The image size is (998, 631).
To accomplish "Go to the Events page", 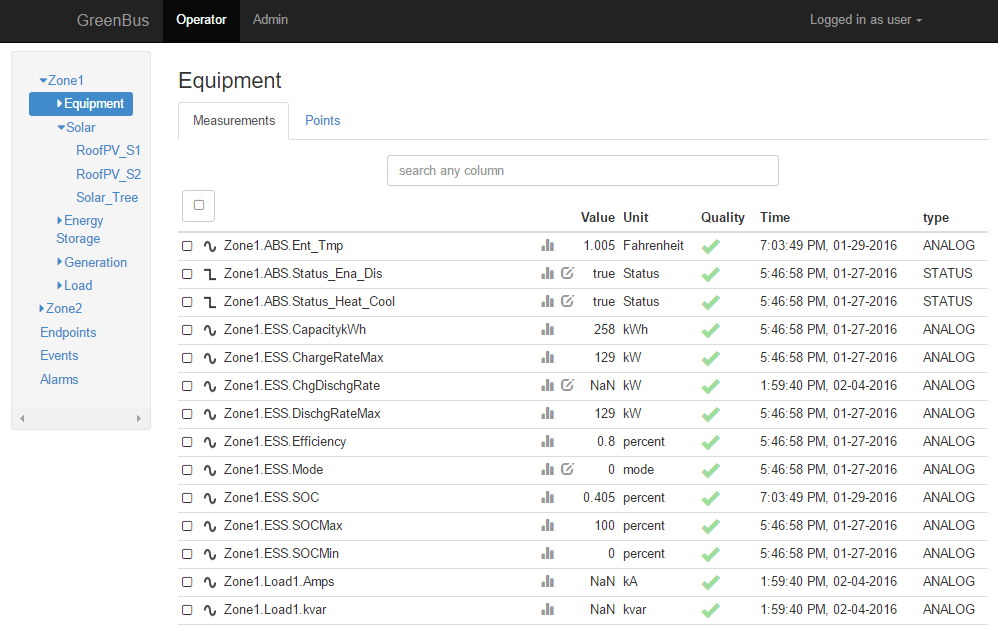I will click(x=59, y=356).
